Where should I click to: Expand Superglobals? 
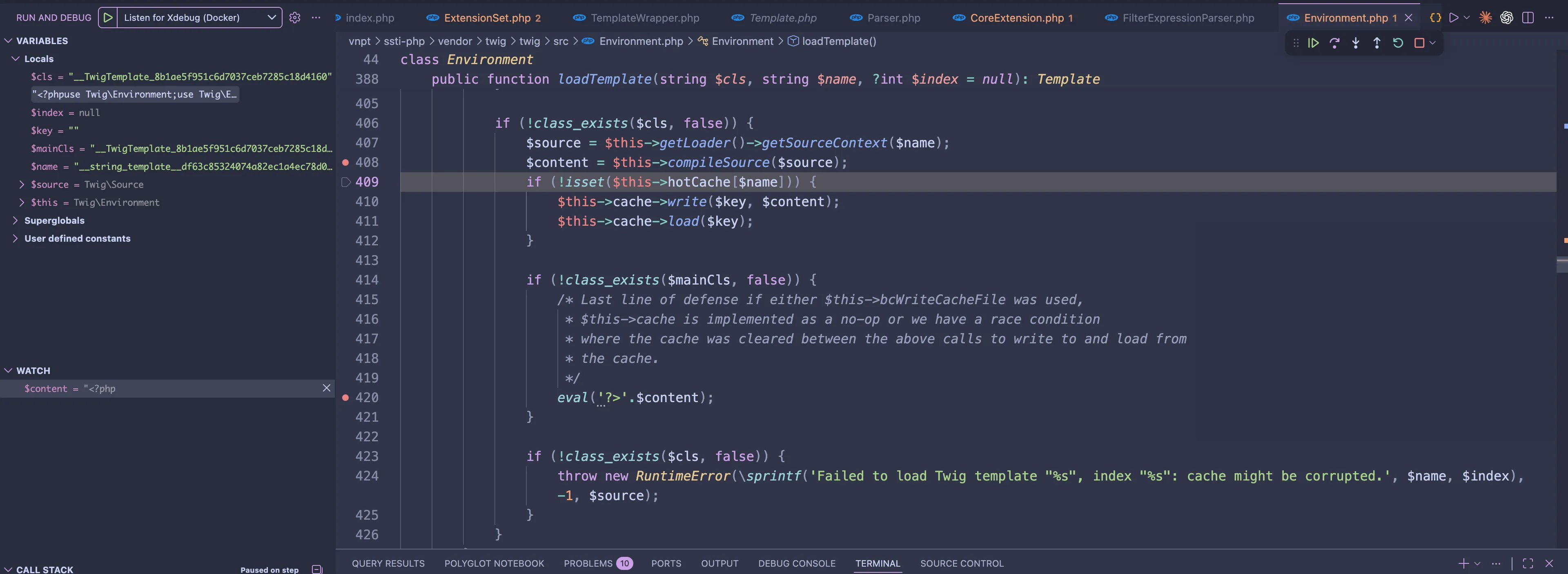tap(15, 220)
